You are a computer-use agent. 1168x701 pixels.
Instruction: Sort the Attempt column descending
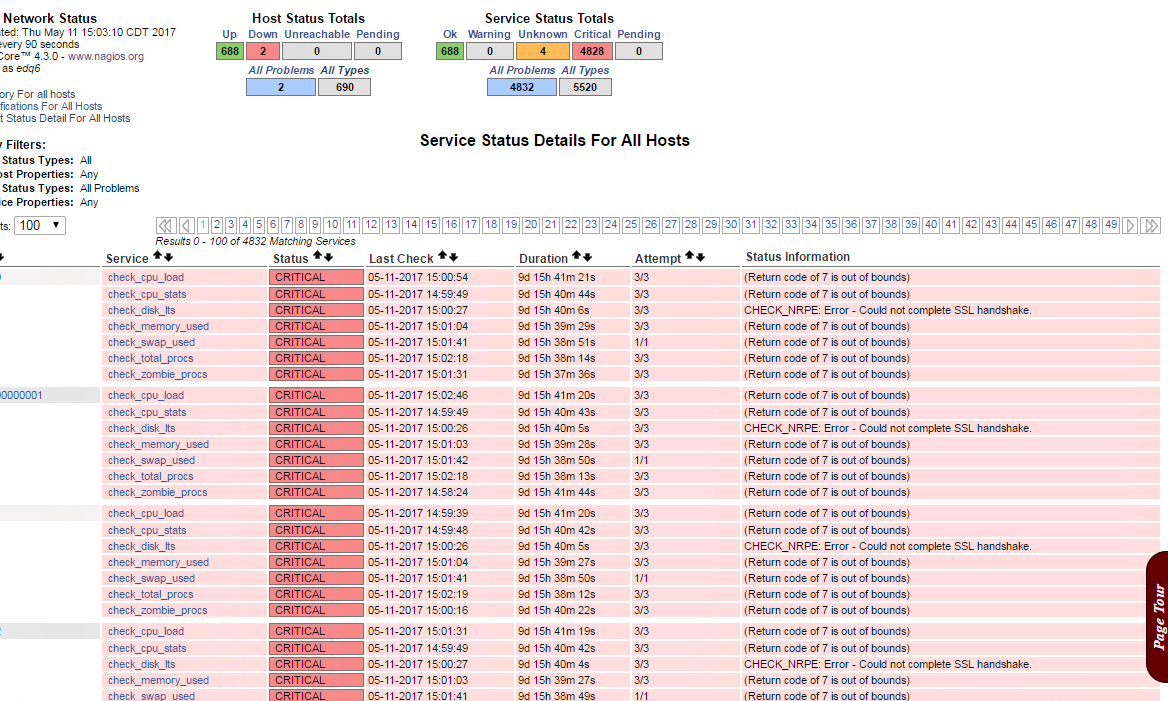[x=701, y=257]
